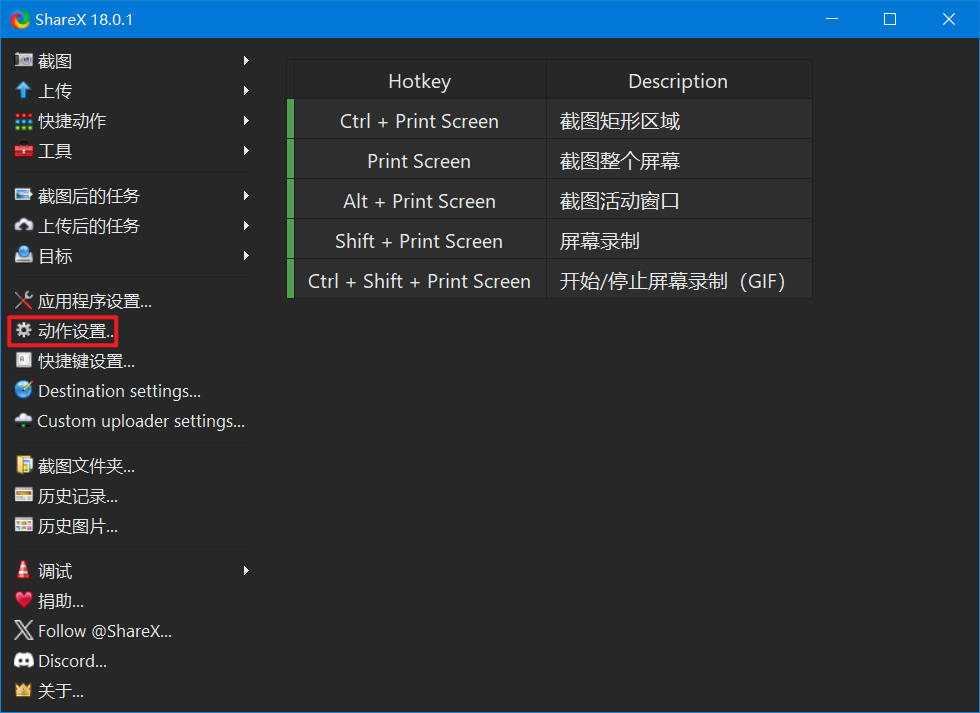Open 快捷键设置 menu item
This screenshot has width=980, height=713.
(x=86, y=361)
